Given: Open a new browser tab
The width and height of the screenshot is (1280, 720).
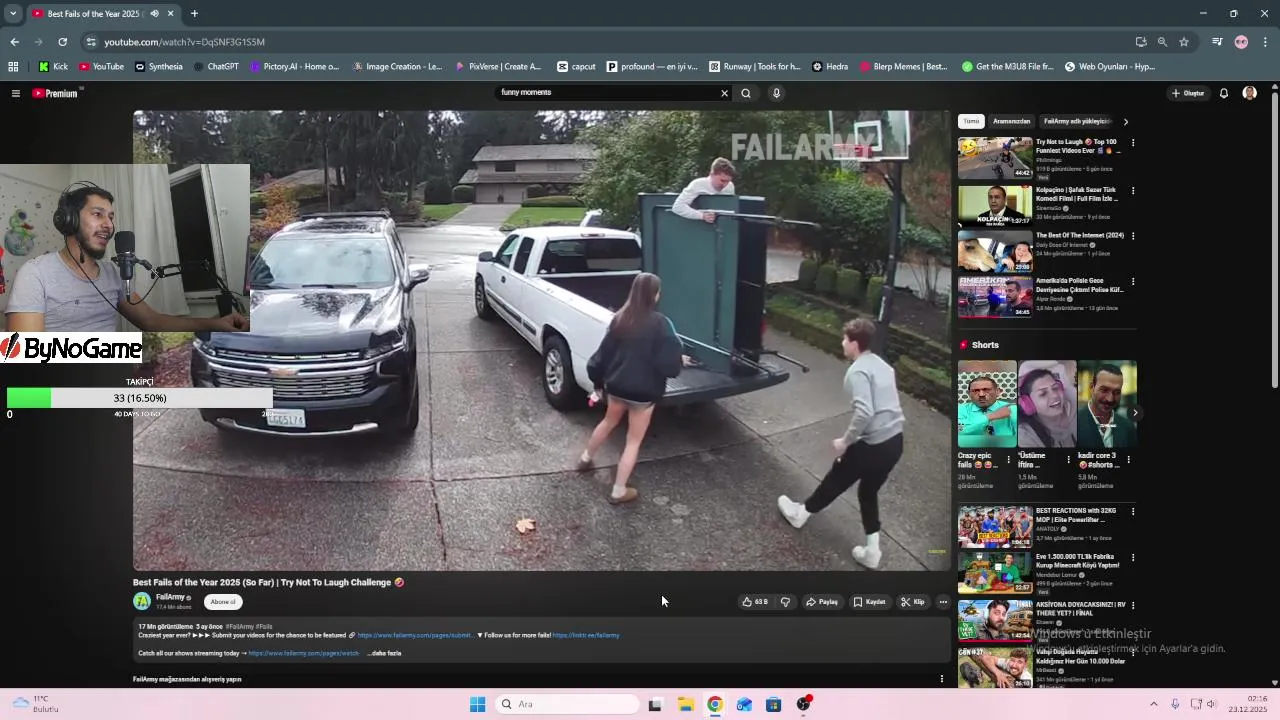Looking at the screenshot, I should (x=194, y=14).
